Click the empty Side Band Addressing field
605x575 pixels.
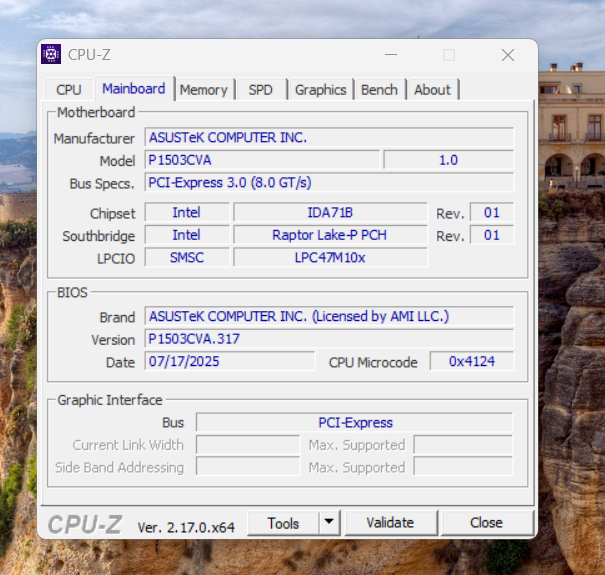click(x=248, y=467)
